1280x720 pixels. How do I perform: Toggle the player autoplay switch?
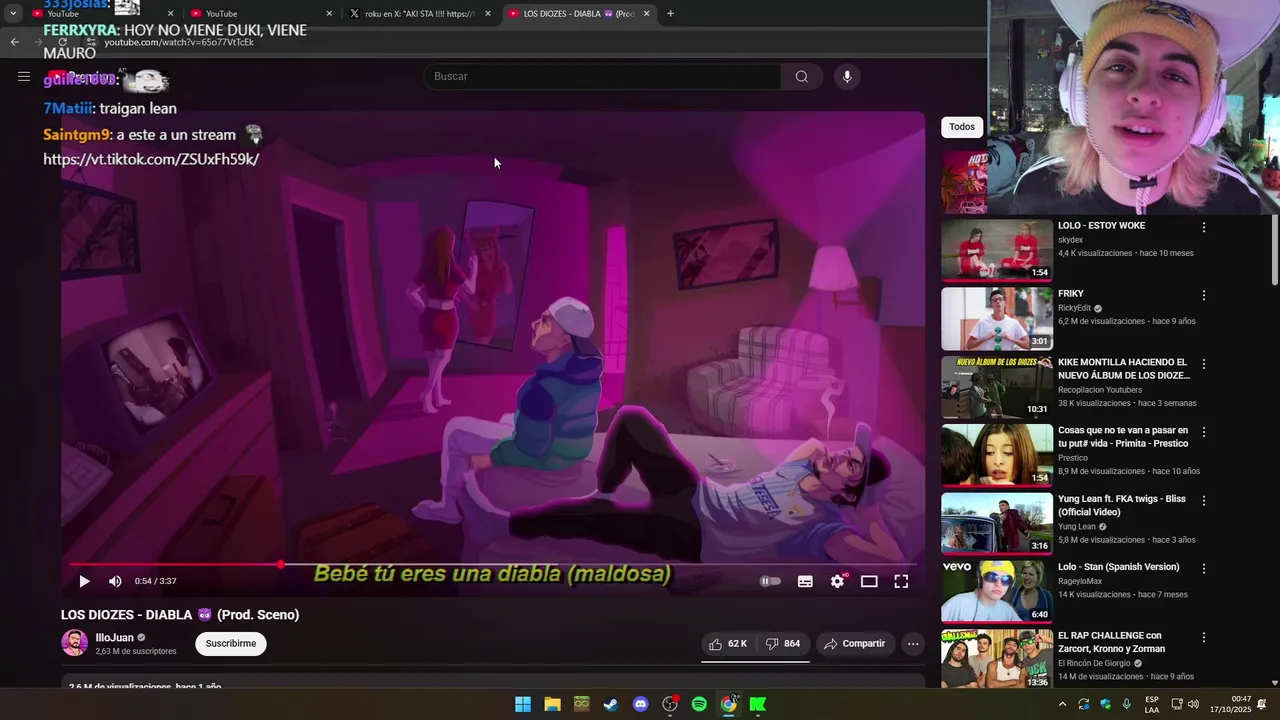pos(770,581)
